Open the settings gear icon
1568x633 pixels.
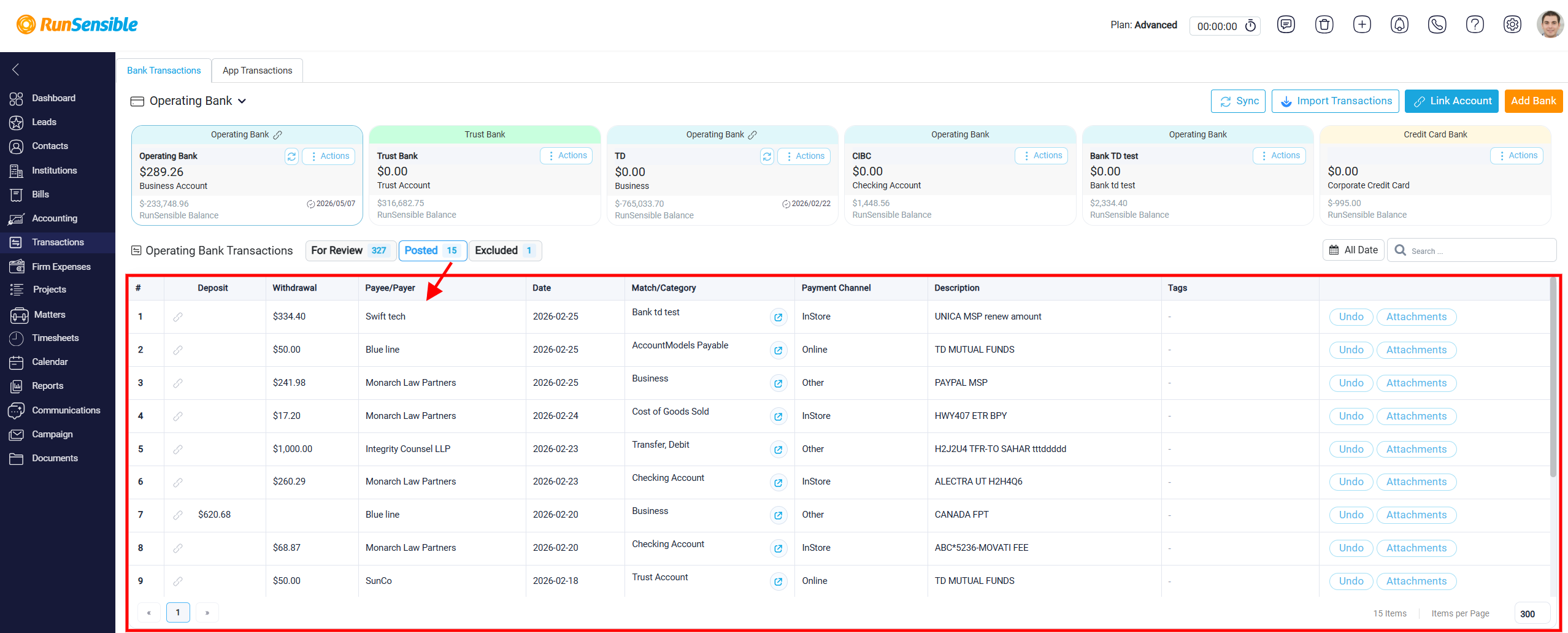click(x=1512, y=25)
